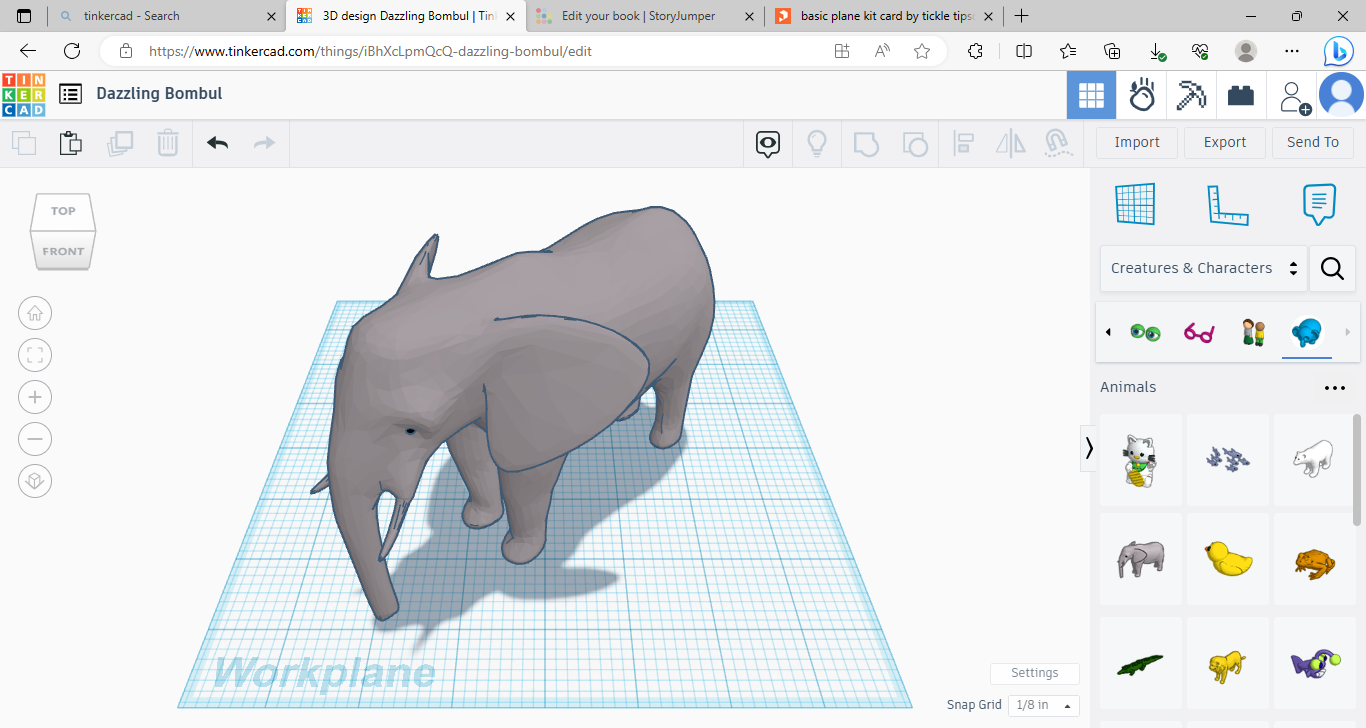Screen dimensions: 1366x728
Task: Change the Snap Grid value dropdown
Action: 1043,705
